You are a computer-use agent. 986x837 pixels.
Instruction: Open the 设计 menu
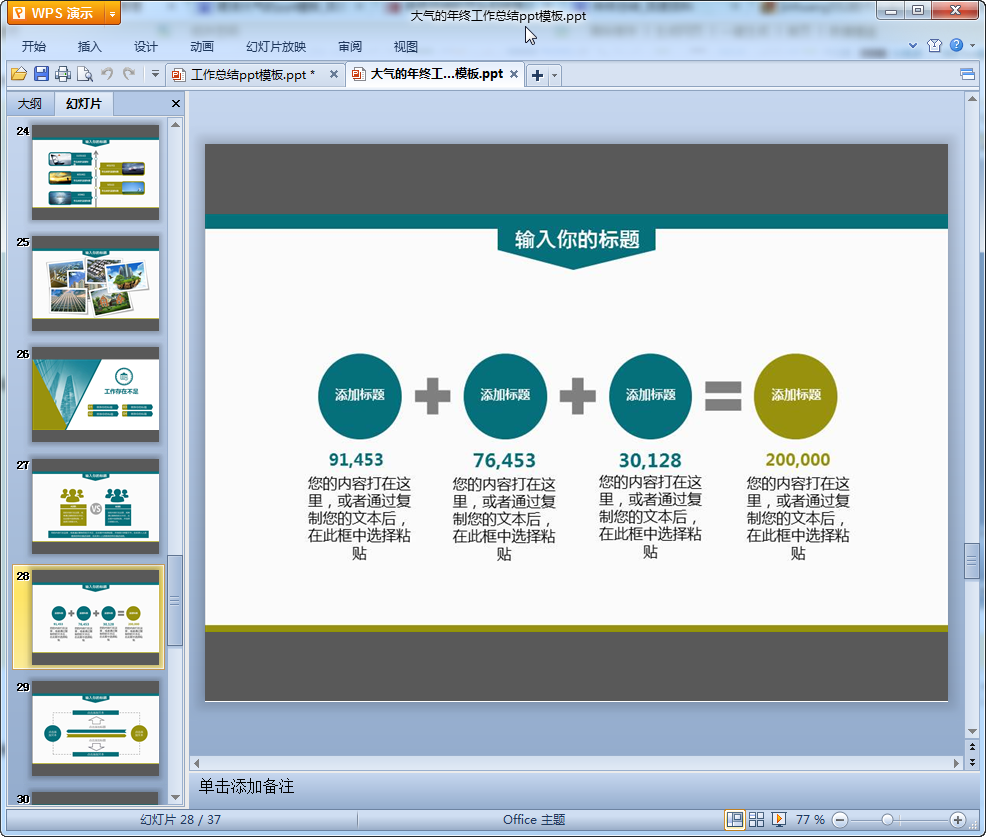[x=146, y=47]
